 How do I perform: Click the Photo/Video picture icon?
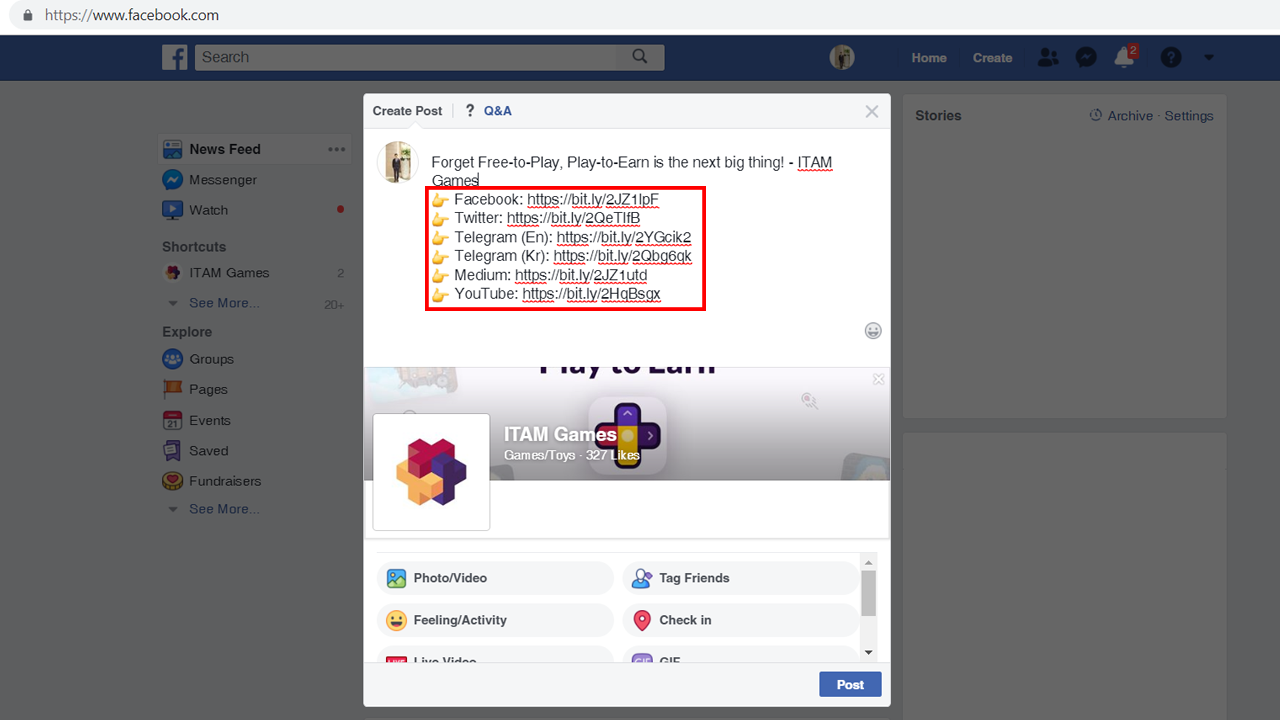tap(396, 578)
